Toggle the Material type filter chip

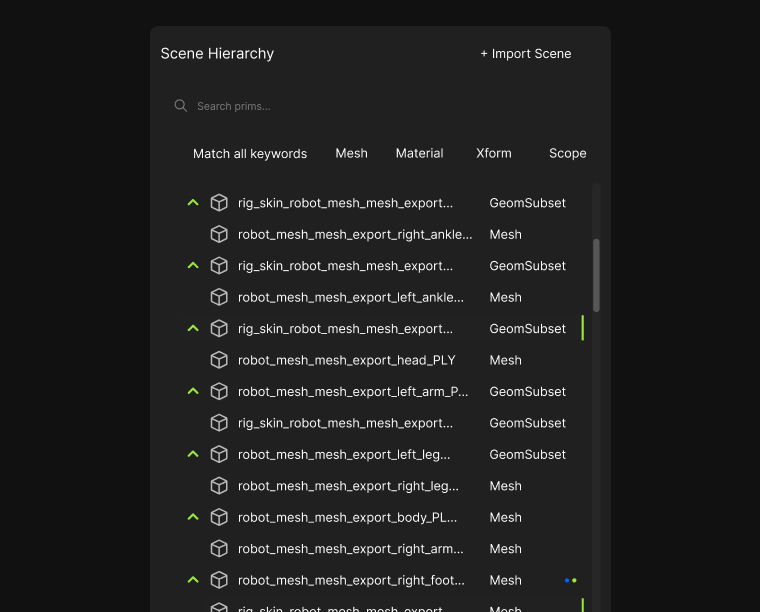(419, 154)
